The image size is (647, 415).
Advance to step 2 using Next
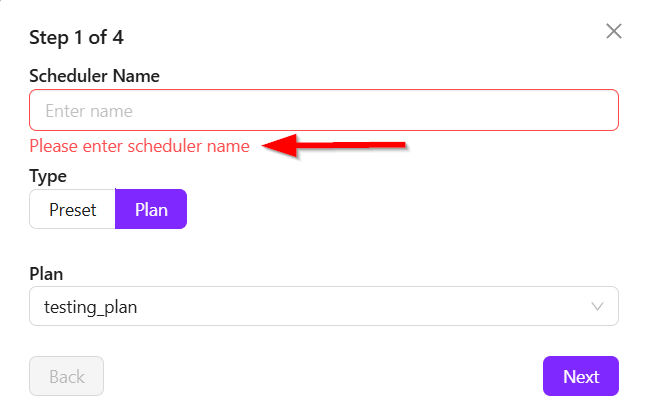coord(580,376)
